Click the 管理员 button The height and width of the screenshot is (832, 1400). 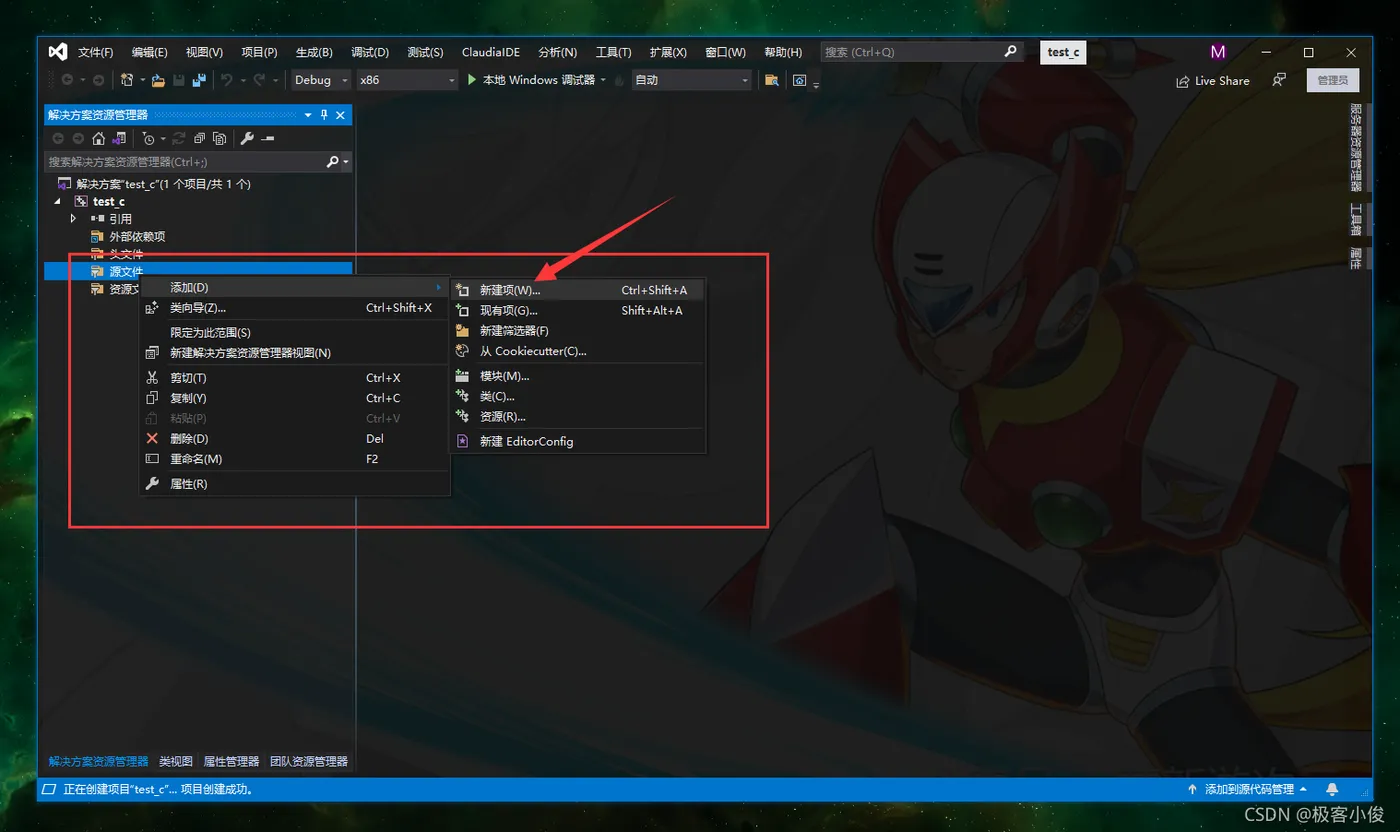pyautogui.click(x=1333, y=80)
